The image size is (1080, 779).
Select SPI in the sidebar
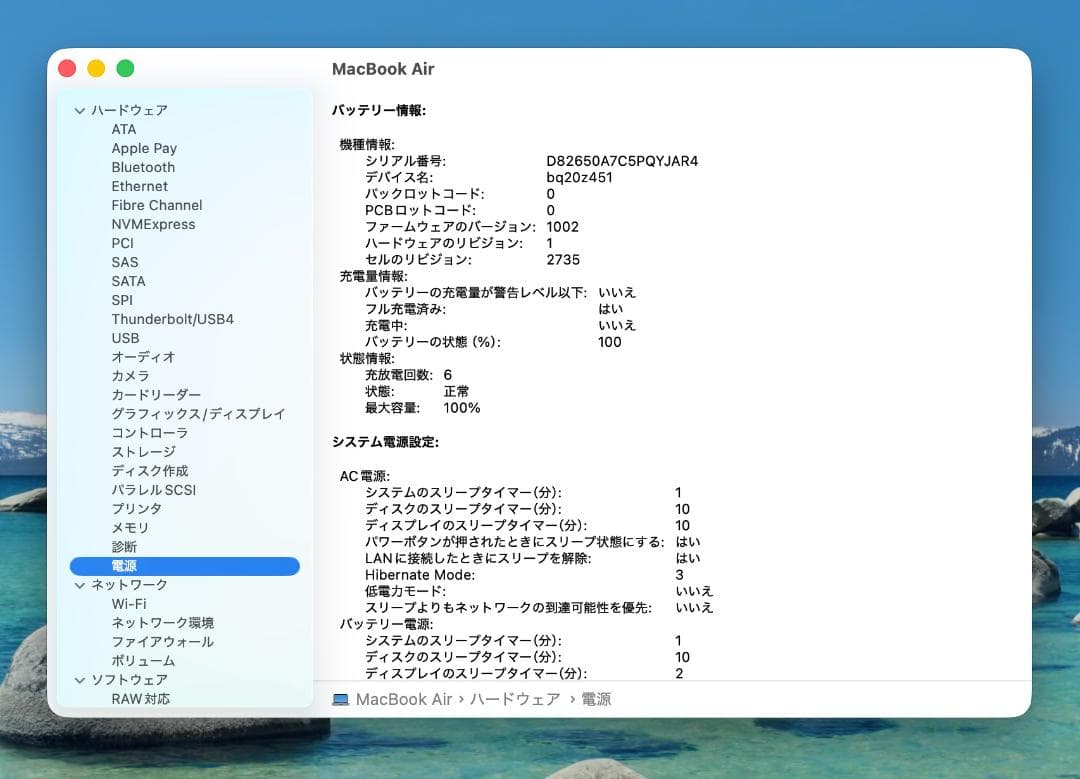(122, 300)
